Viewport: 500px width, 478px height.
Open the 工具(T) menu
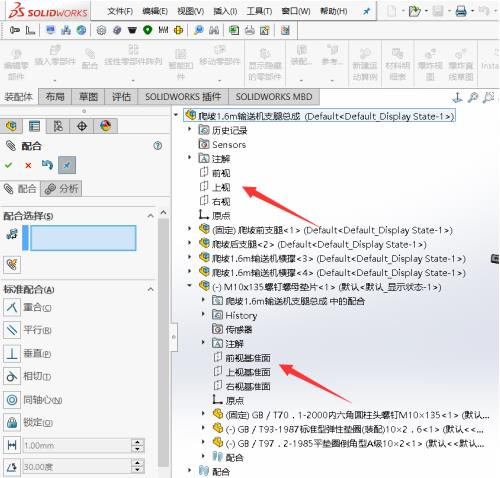(259, 11)
